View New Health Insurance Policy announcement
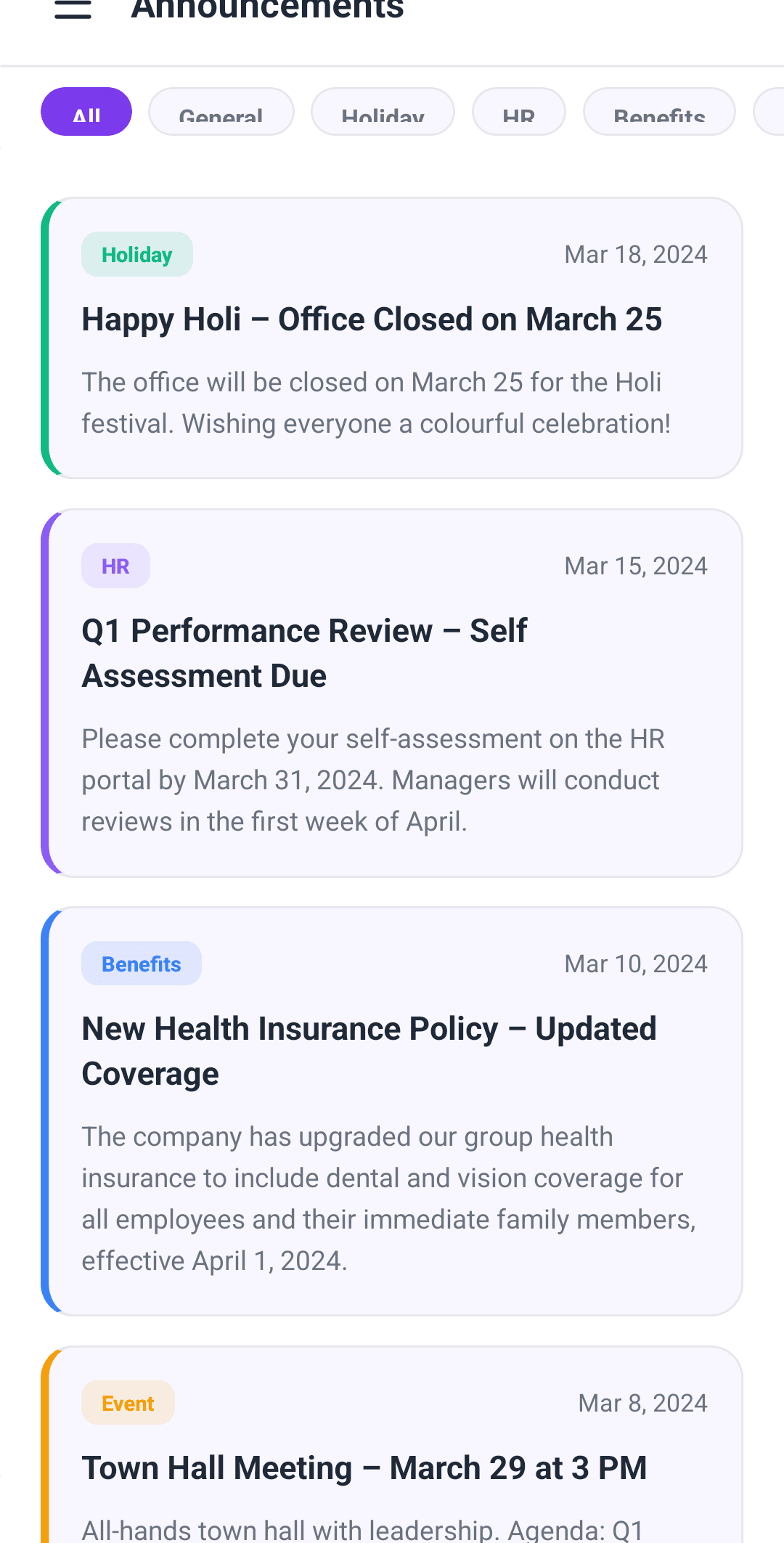The width and height of the screenshot is (784, 1543). coord(369,1051)
